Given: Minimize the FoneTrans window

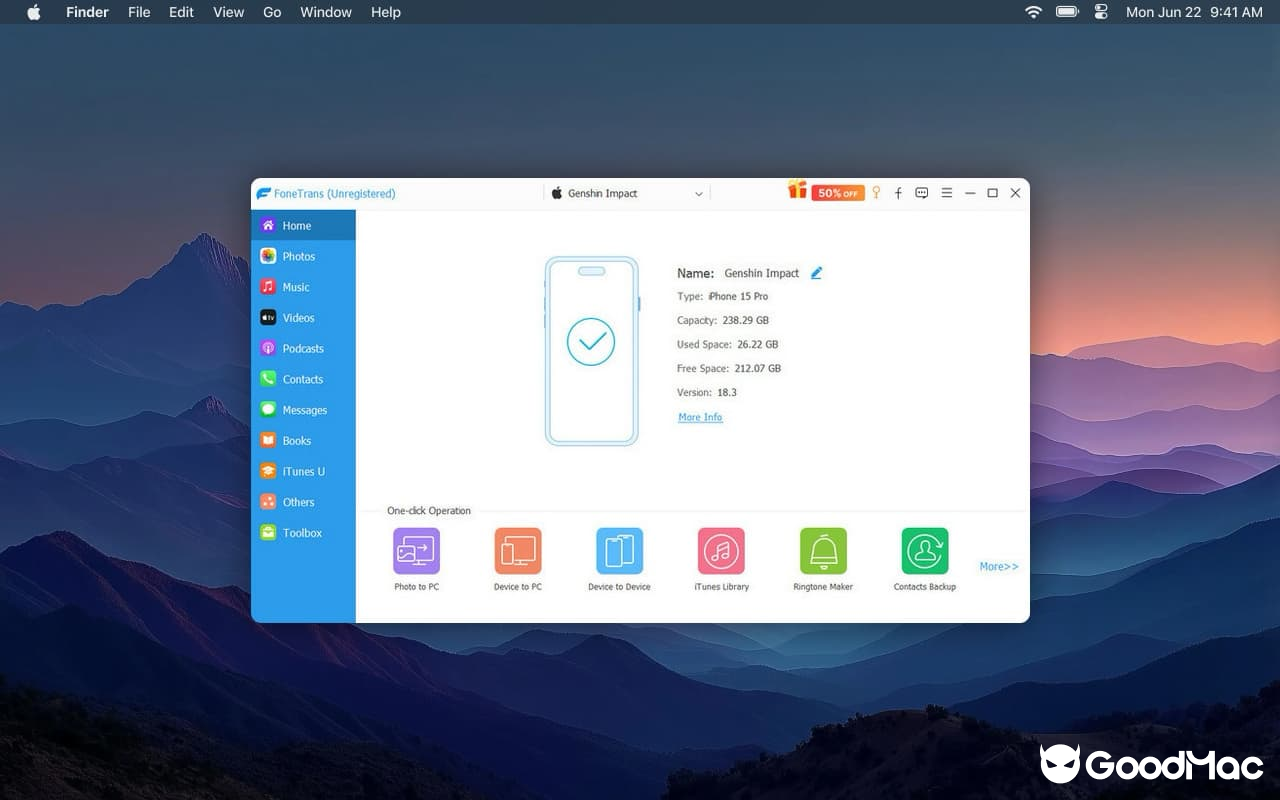Looking at the screenshot, I should tap(970, 193).
